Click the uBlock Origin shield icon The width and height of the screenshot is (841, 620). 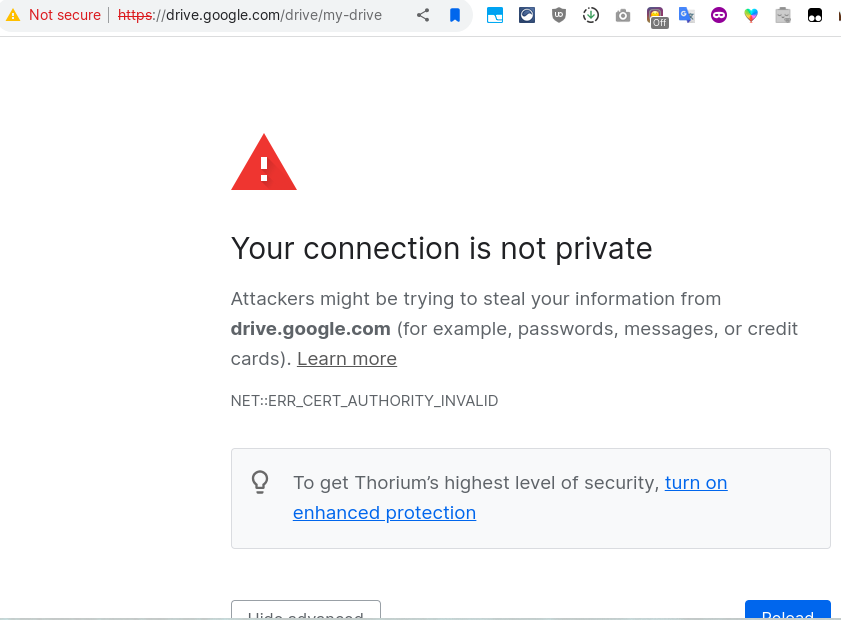(x=559, y=15)
